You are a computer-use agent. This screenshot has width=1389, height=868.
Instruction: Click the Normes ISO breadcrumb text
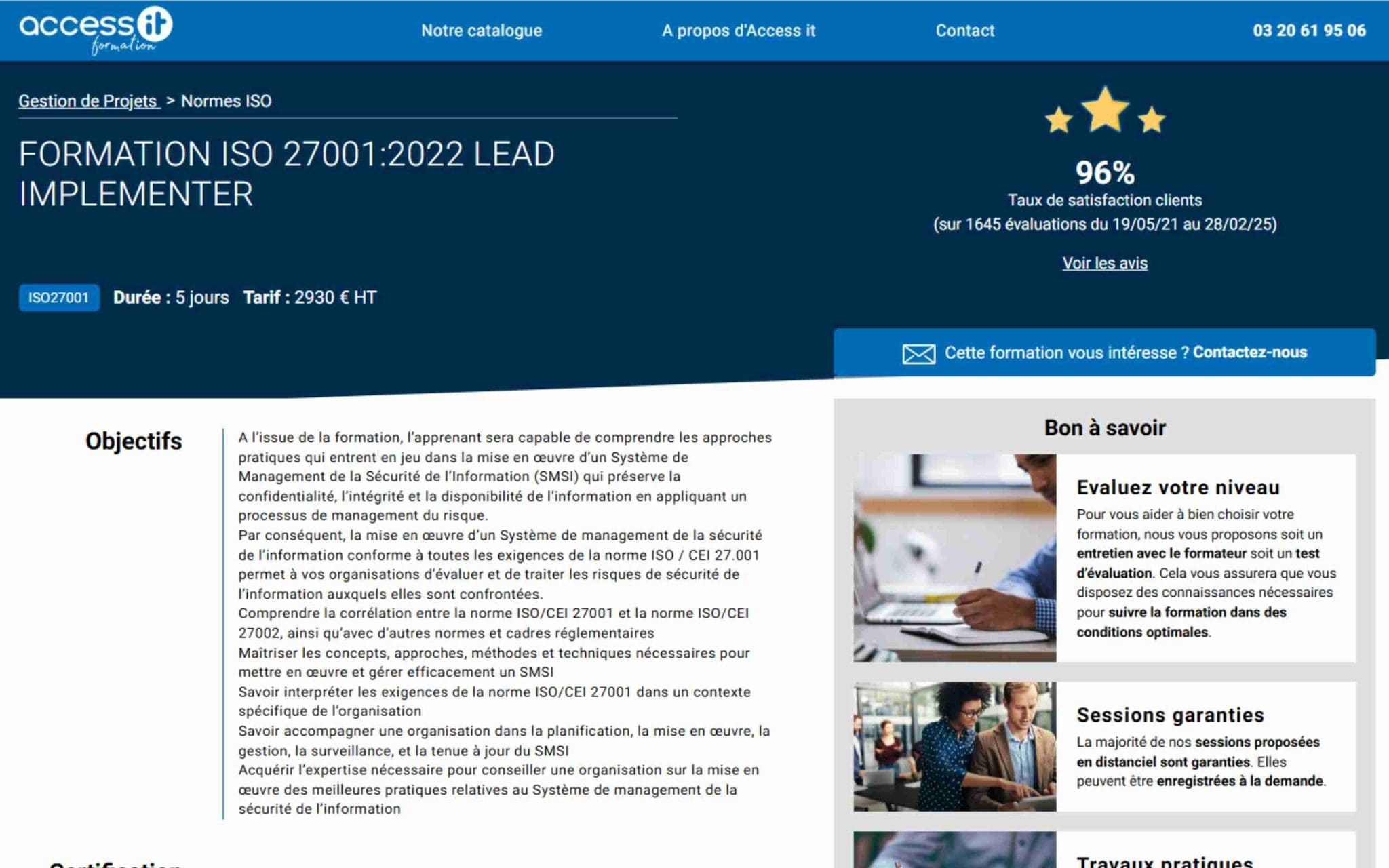226,101
